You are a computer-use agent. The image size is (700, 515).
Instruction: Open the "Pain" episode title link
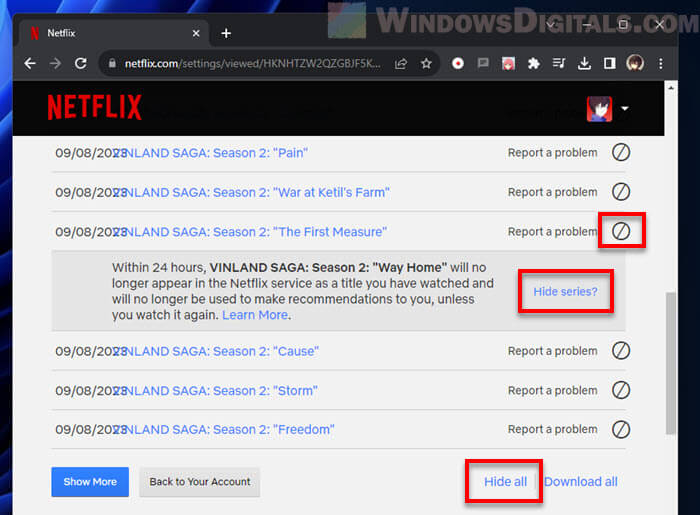coord(210,153)
